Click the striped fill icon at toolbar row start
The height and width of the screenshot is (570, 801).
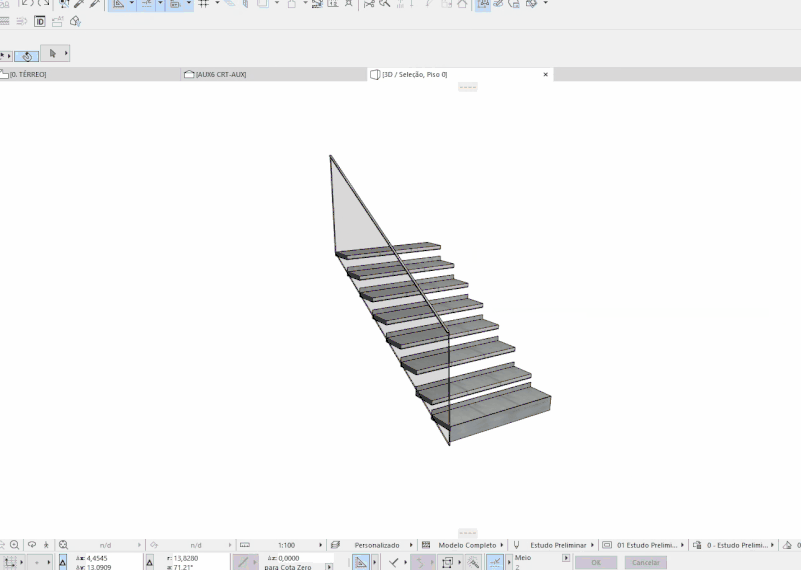pyautogui.click(x=5, y=21)
